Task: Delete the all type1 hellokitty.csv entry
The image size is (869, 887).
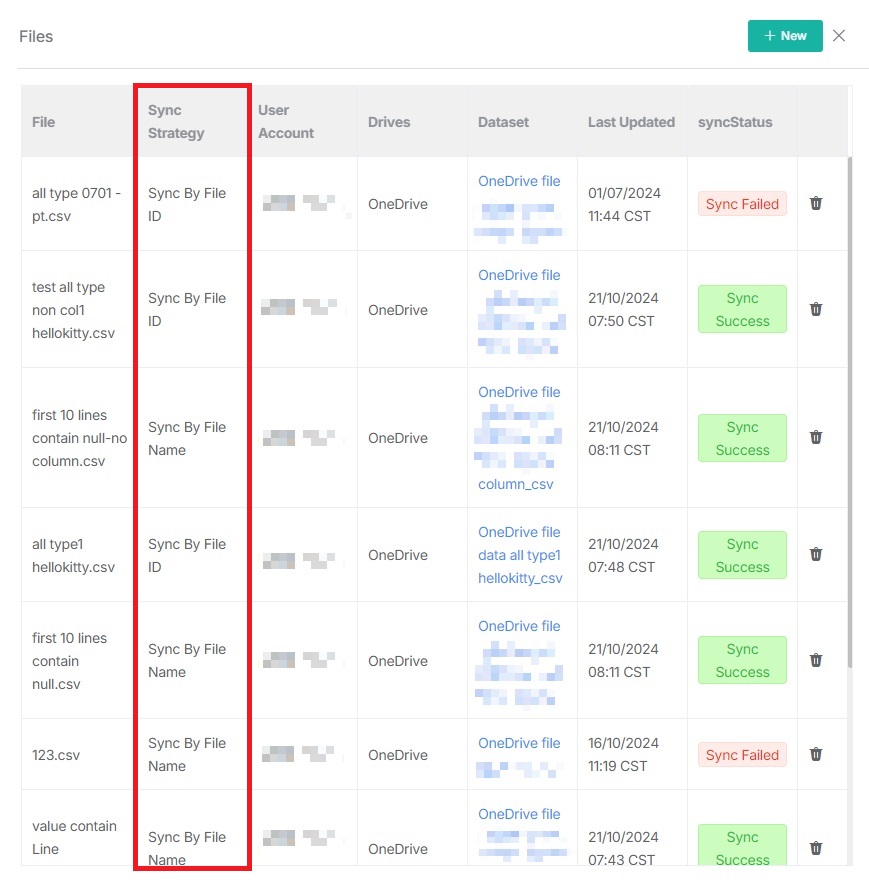Action: point(816,555)
